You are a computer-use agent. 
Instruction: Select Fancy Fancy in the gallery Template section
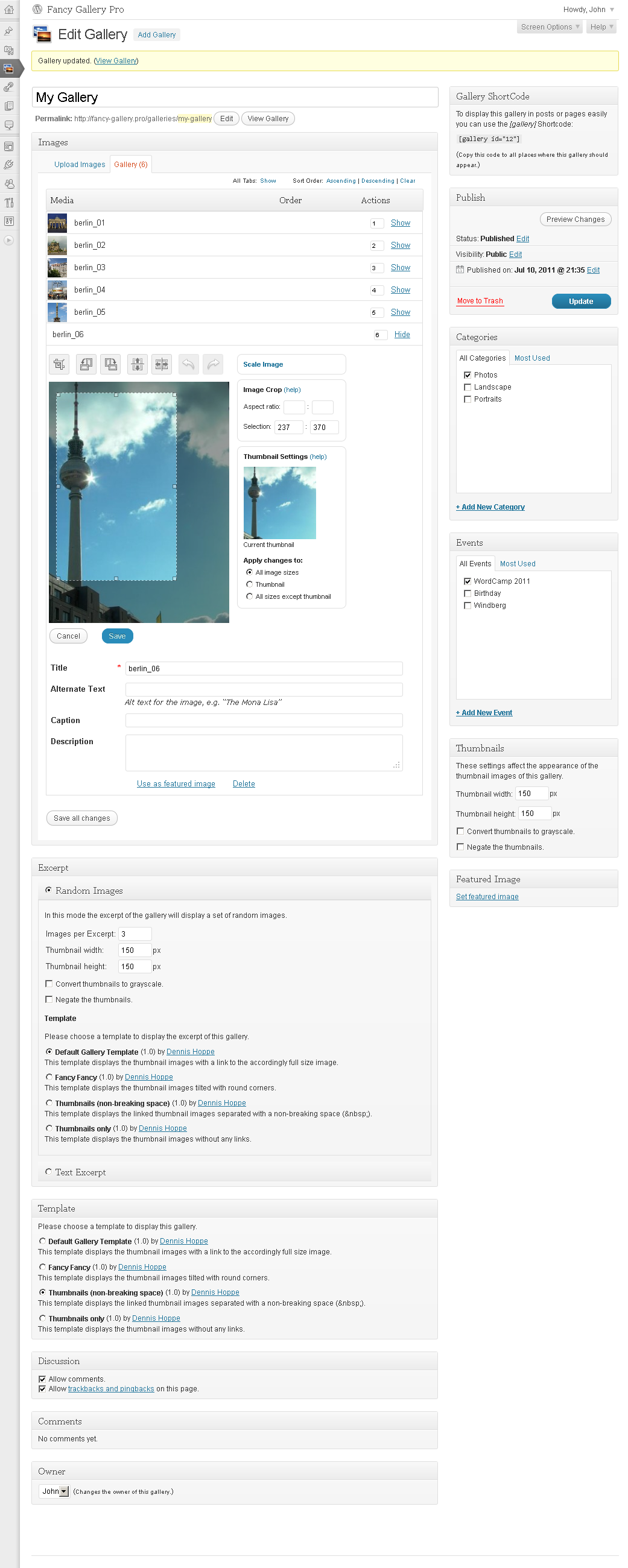coord(42,1266)
